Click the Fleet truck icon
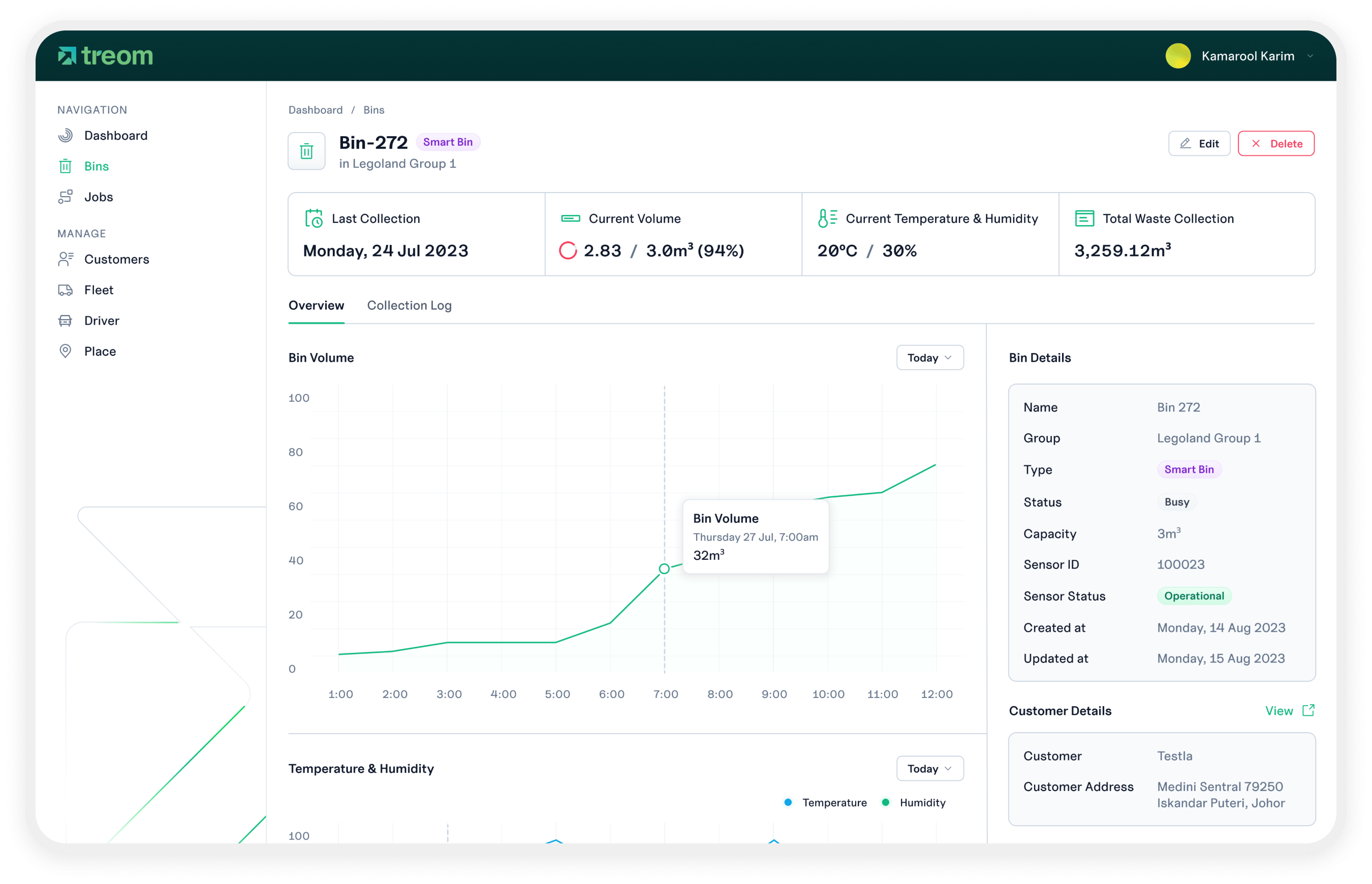 pos(66,290)
